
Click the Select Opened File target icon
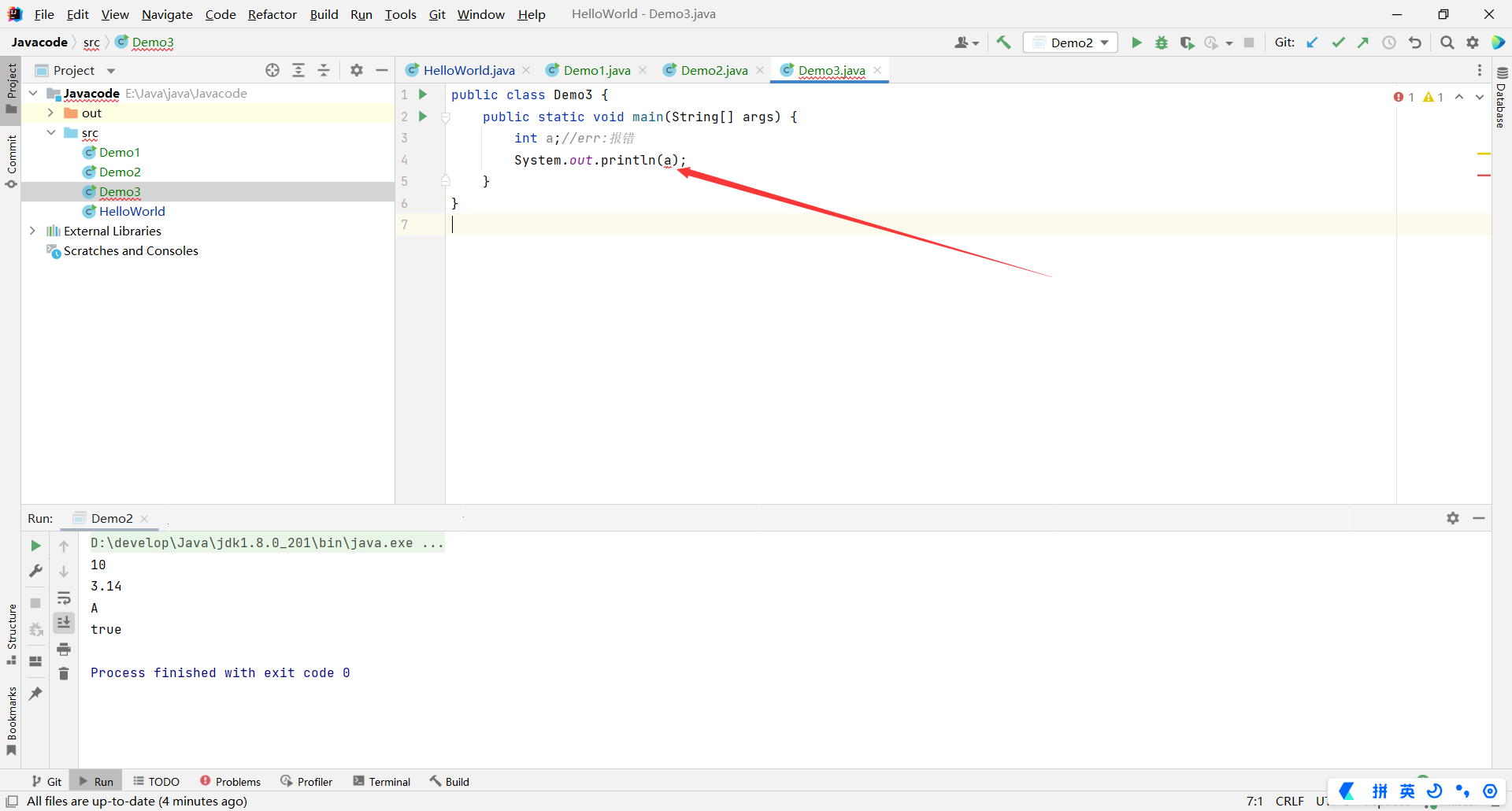(x=272, y=70)
